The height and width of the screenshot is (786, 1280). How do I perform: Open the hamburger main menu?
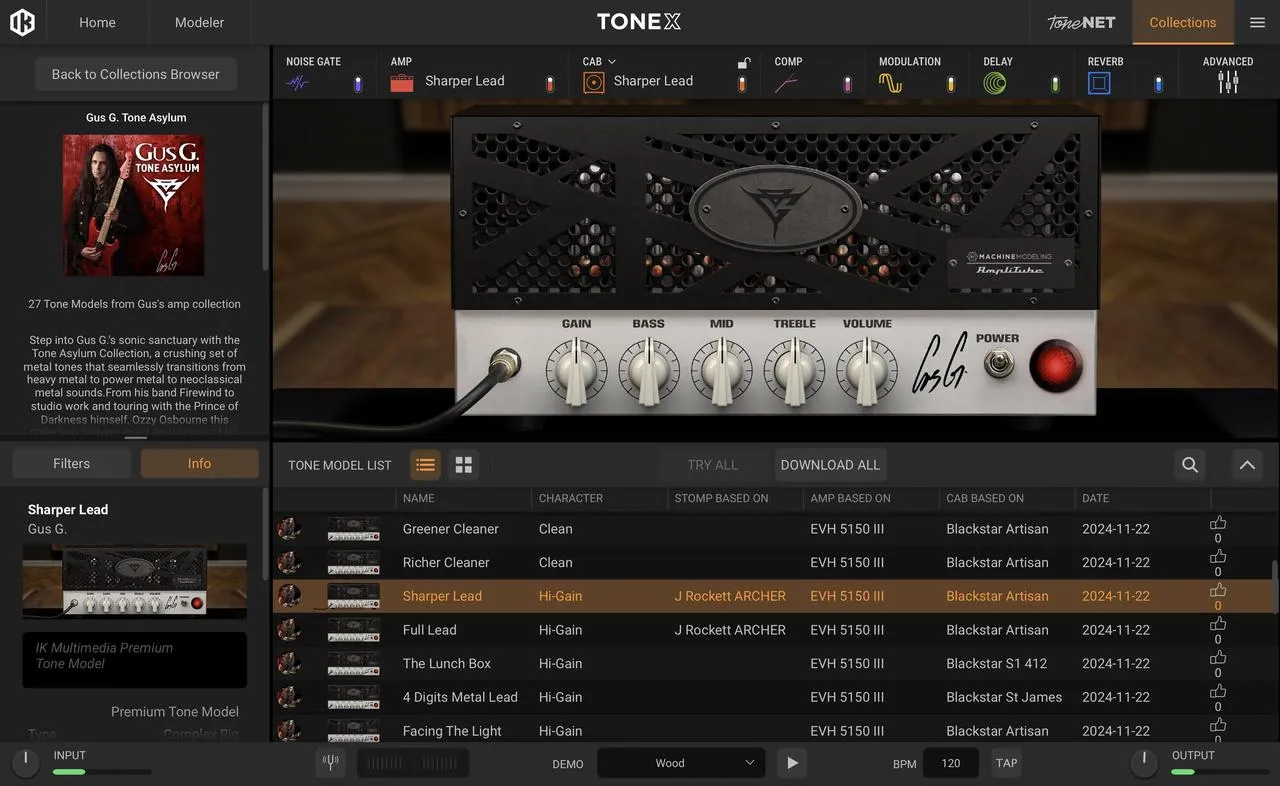(x=1257, y=22)
